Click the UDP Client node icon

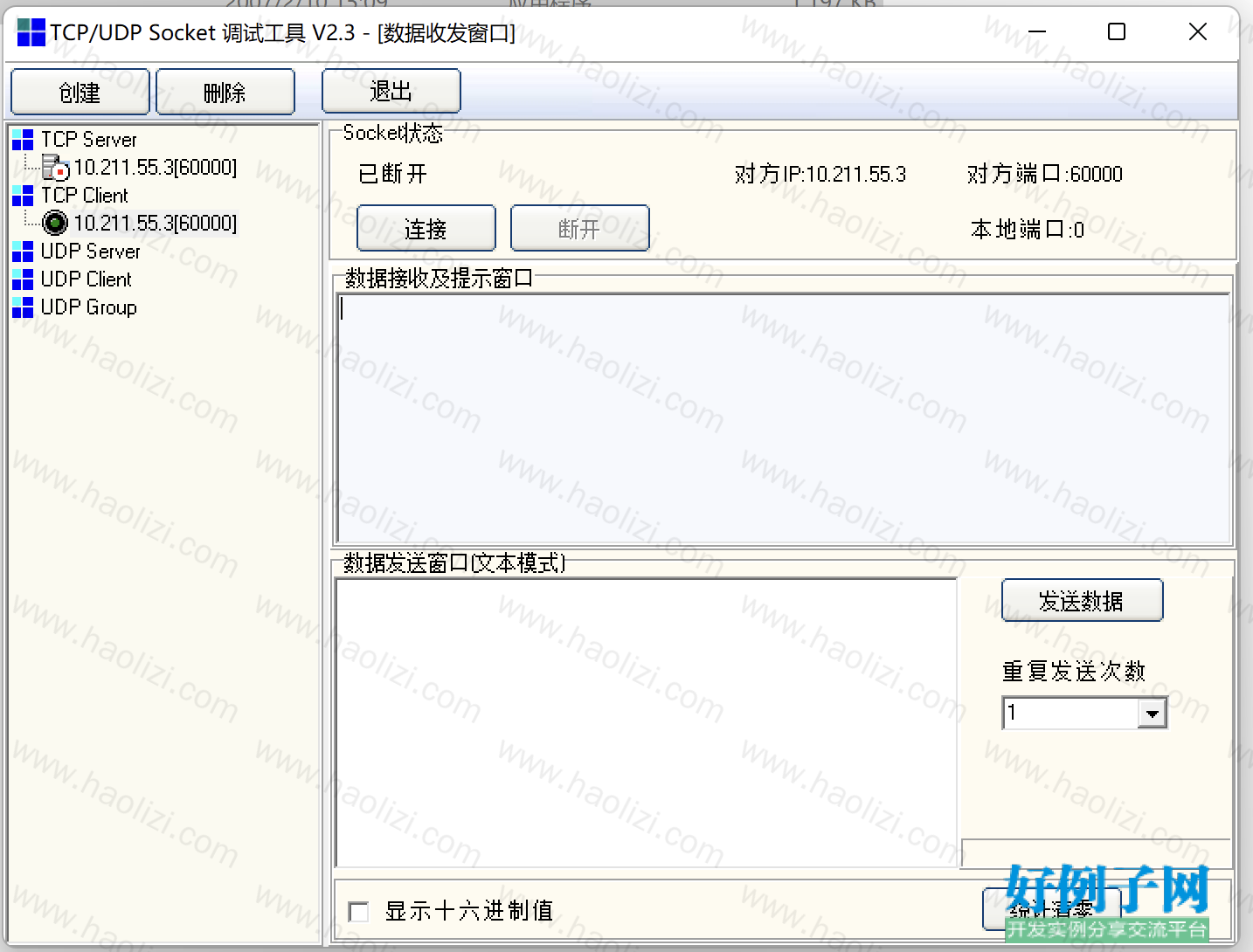24,279
